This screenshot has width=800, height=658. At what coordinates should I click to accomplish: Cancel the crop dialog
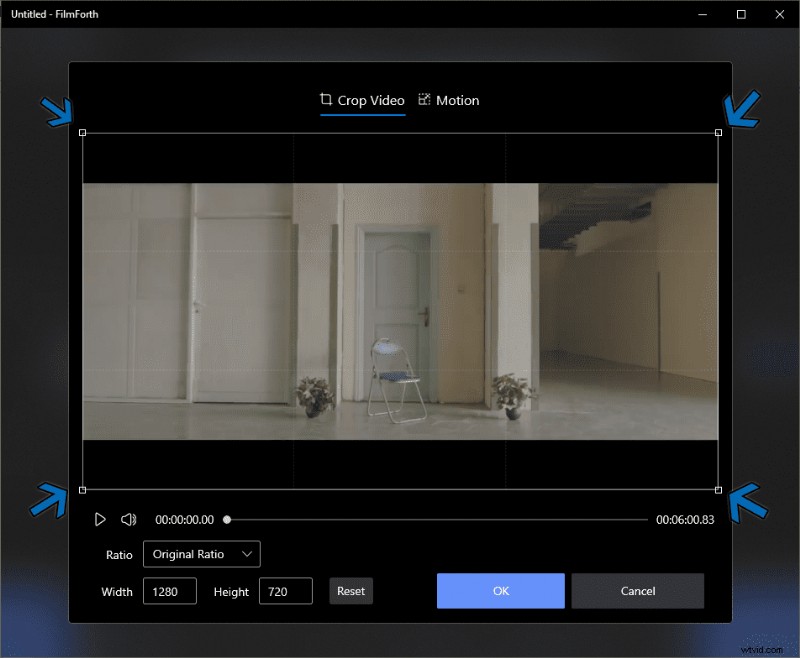[637, 591]
